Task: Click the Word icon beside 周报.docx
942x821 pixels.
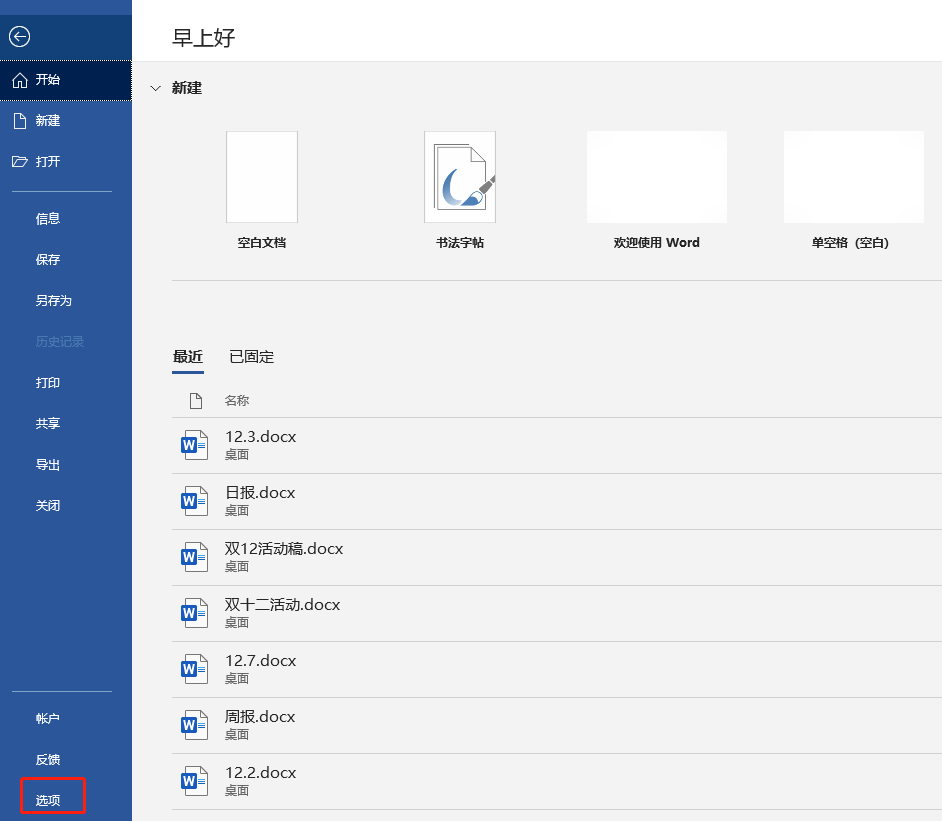Action: click(195, 726)
